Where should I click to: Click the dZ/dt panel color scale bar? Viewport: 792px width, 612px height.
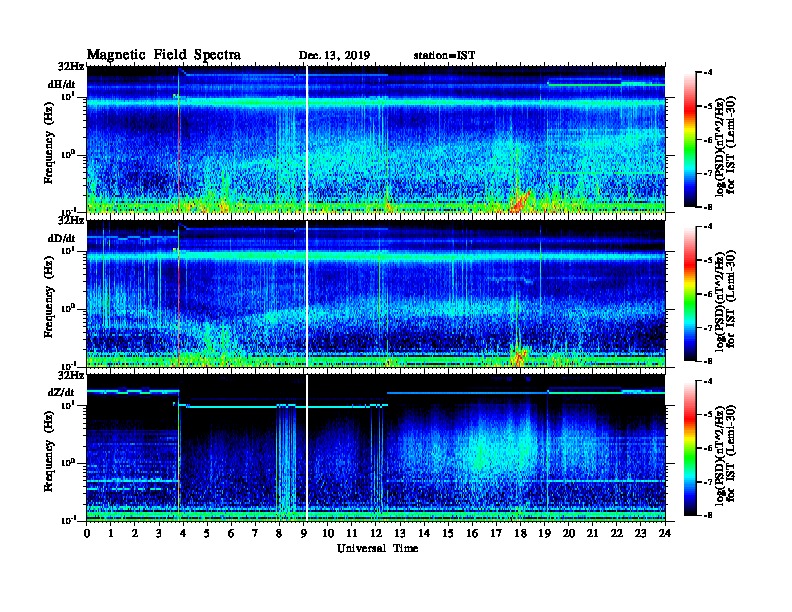690,448
